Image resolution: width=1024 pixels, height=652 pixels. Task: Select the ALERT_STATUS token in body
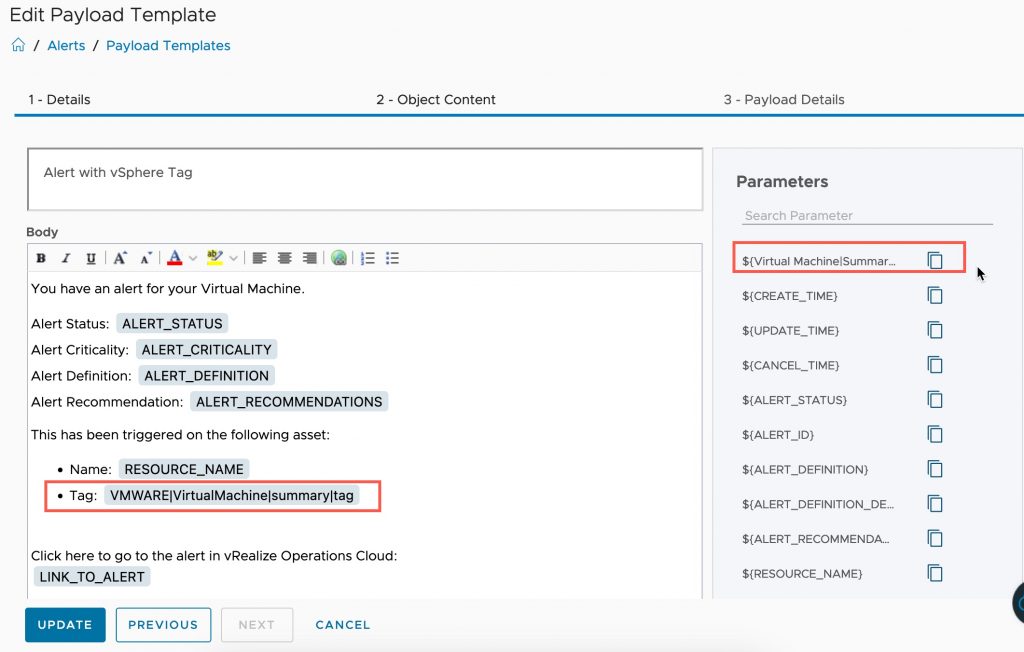172,323
